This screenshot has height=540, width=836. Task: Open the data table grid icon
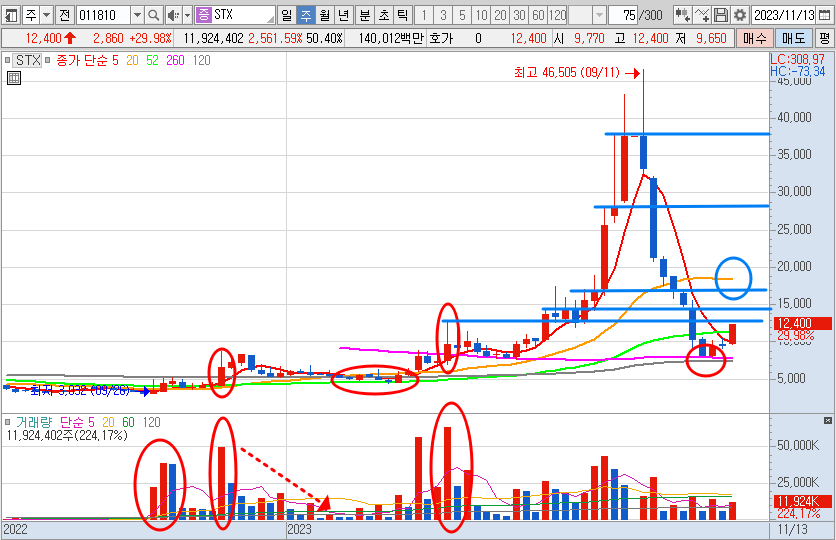coord(14,78)
